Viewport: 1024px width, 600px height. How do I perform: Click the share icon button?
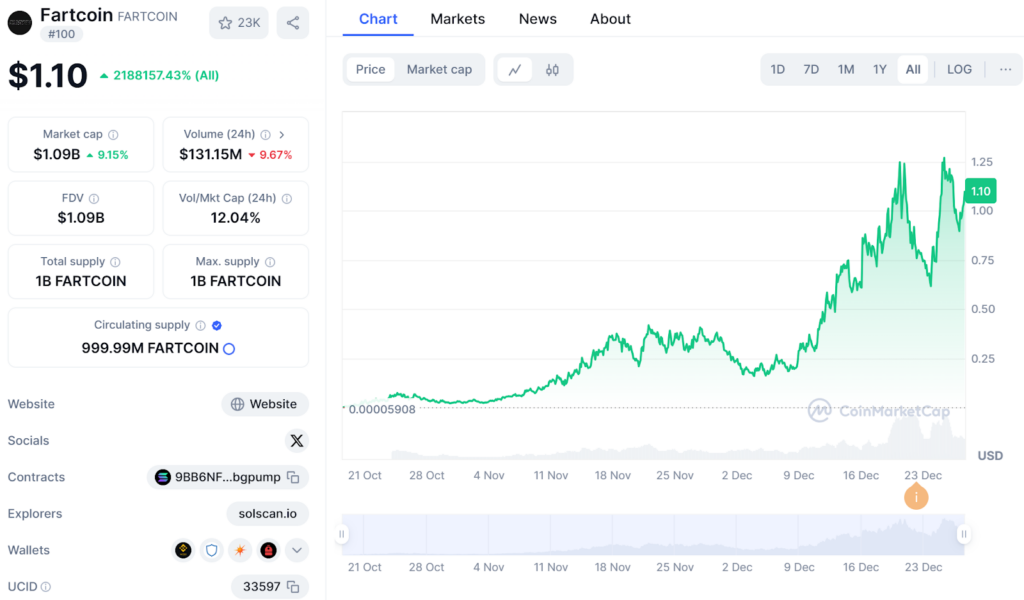pos(292,23)
